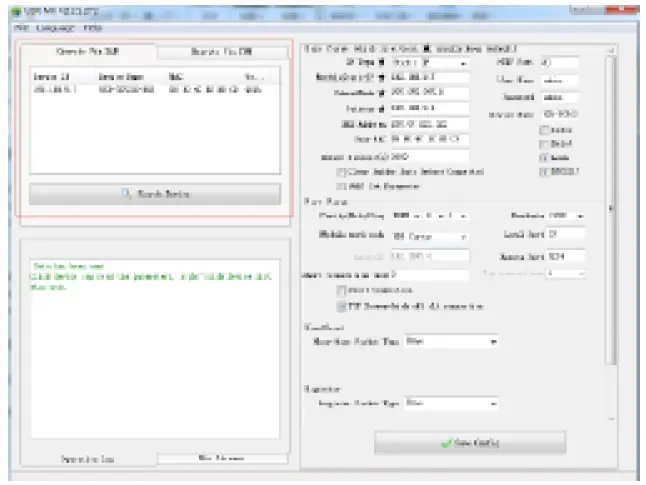646x485 pixels.
Task: Click the Module Static IP field
Action: click(x=429, y=77)
